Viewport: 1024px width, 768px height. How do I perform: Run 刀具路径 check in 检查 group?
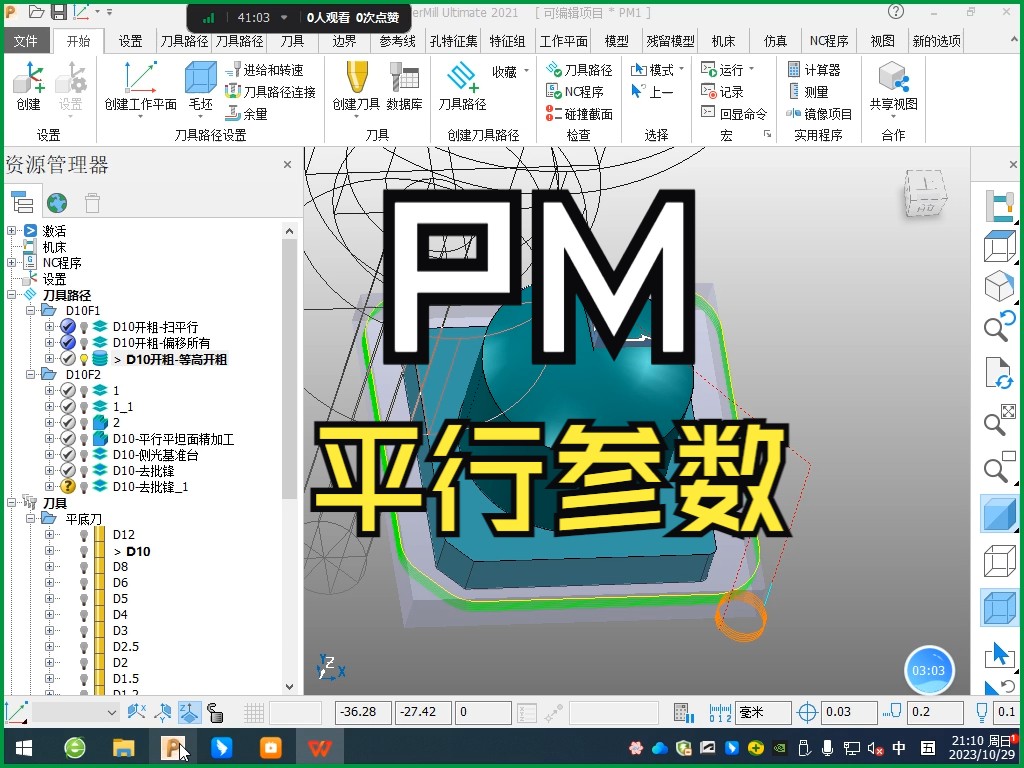579,70
